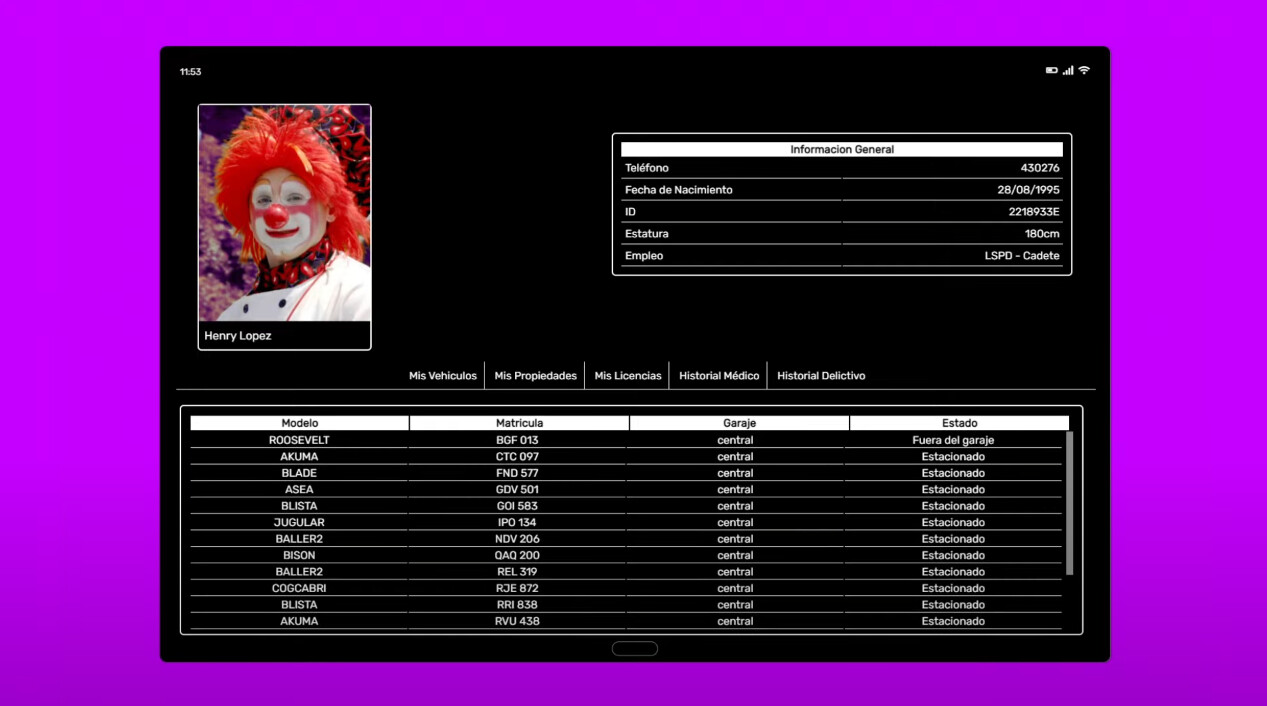
Task: Click the signal strength icon
Action: [x=1068, y=71]
